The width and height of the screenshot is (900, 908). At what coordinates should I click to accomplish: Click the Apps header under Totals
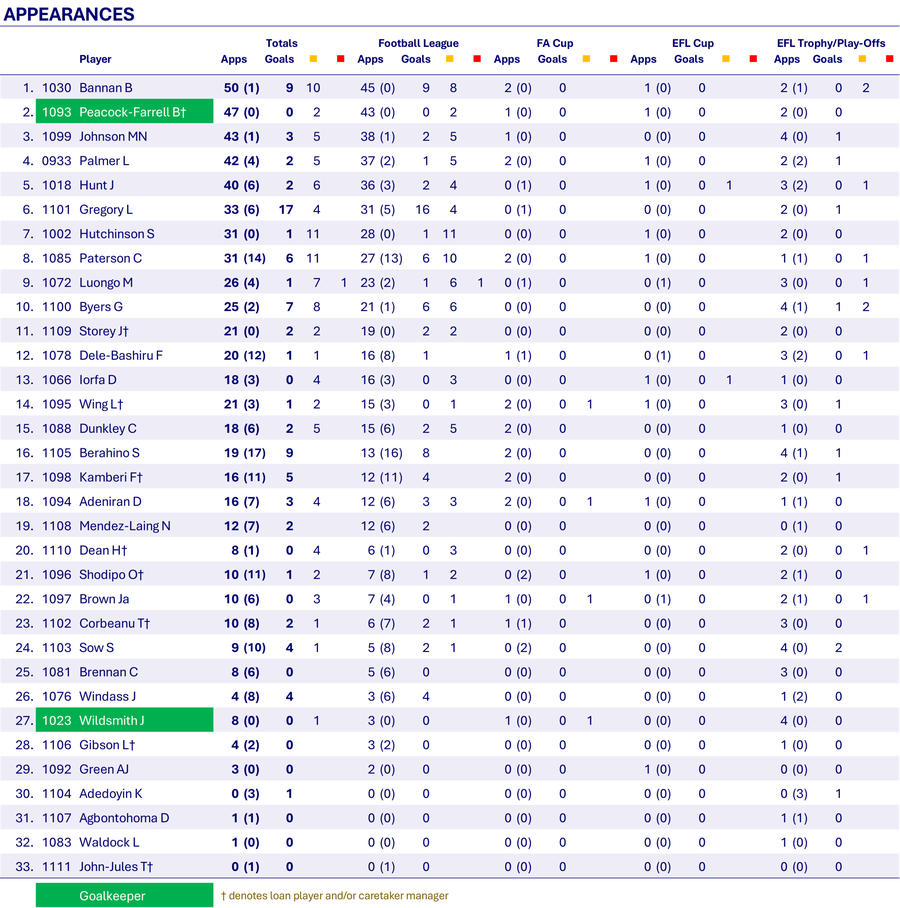click(234, 59)
